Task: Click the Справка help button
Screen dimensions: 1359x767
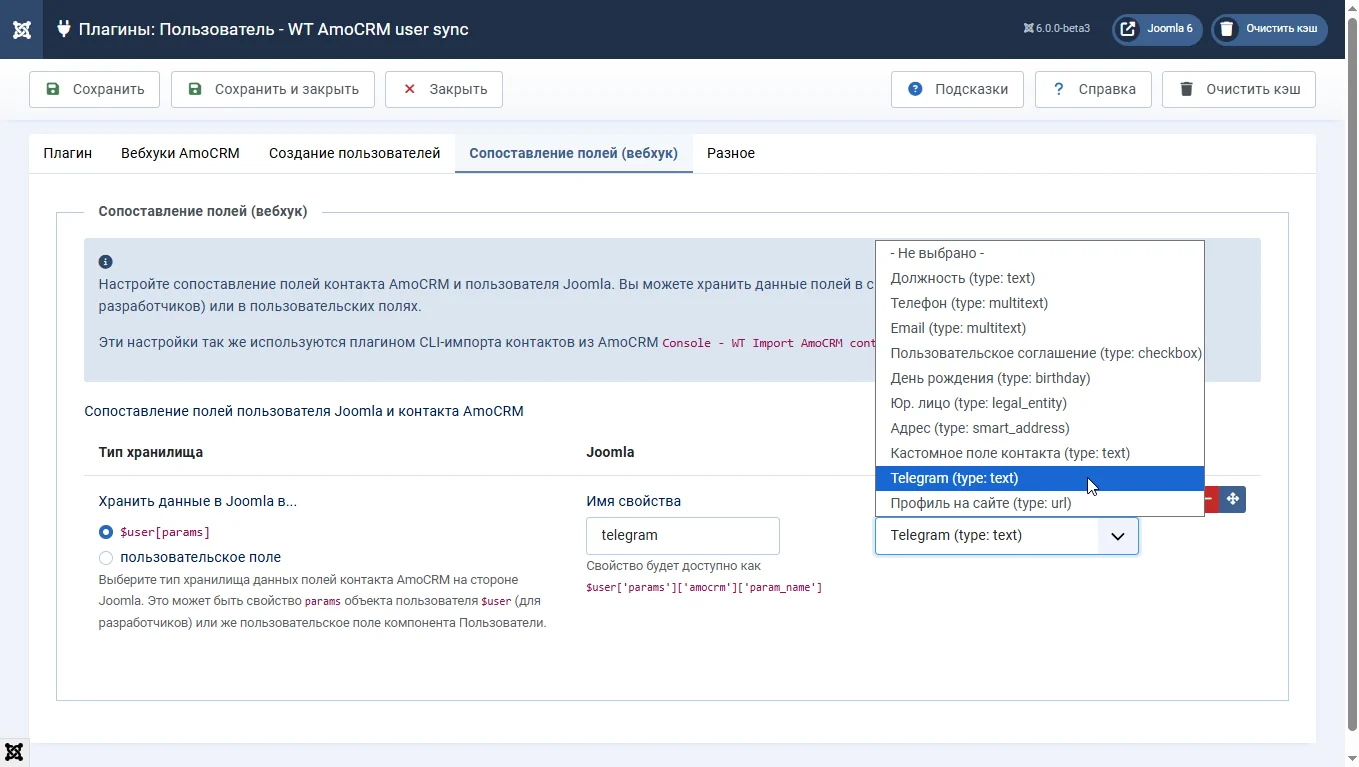Action: (x=1093, y=89)
